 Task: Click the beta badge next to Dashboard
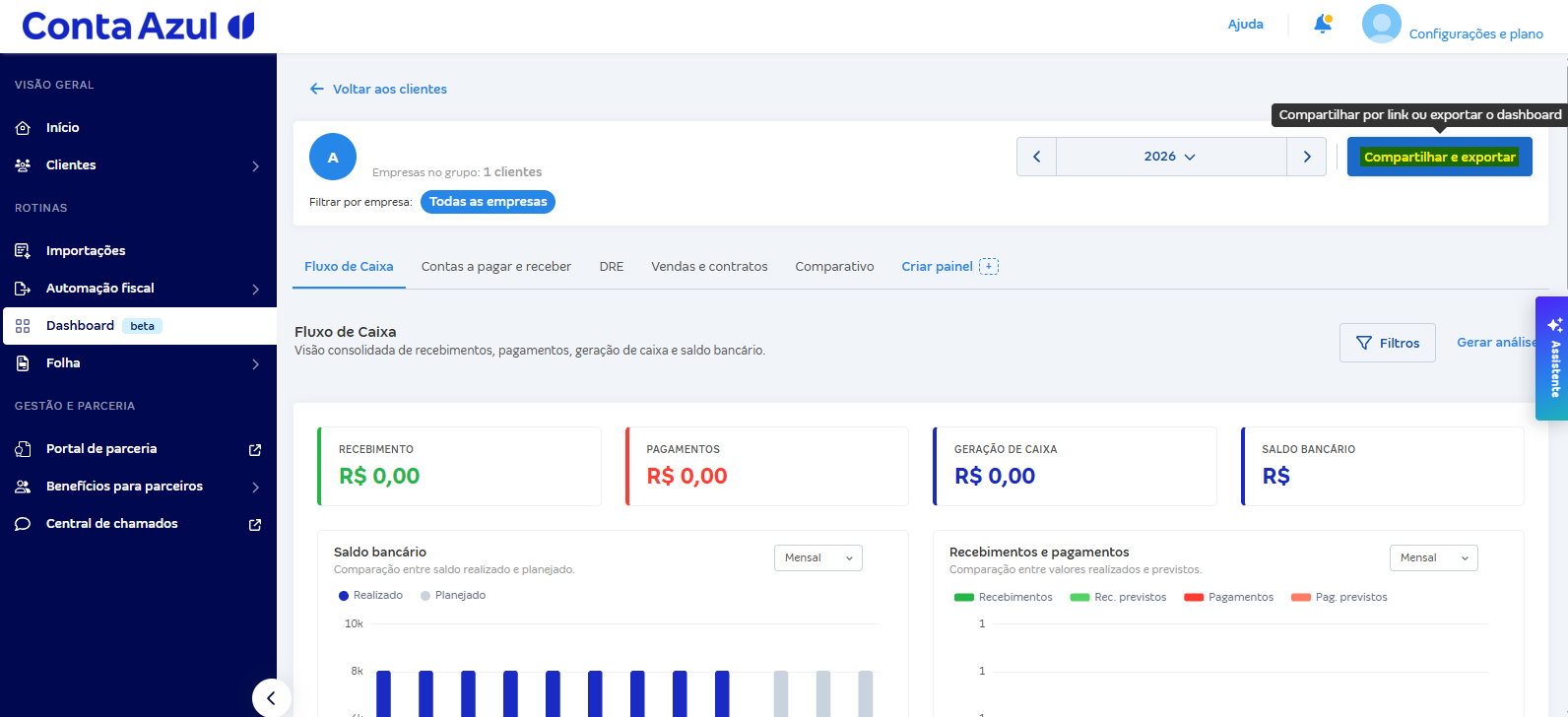143,326
